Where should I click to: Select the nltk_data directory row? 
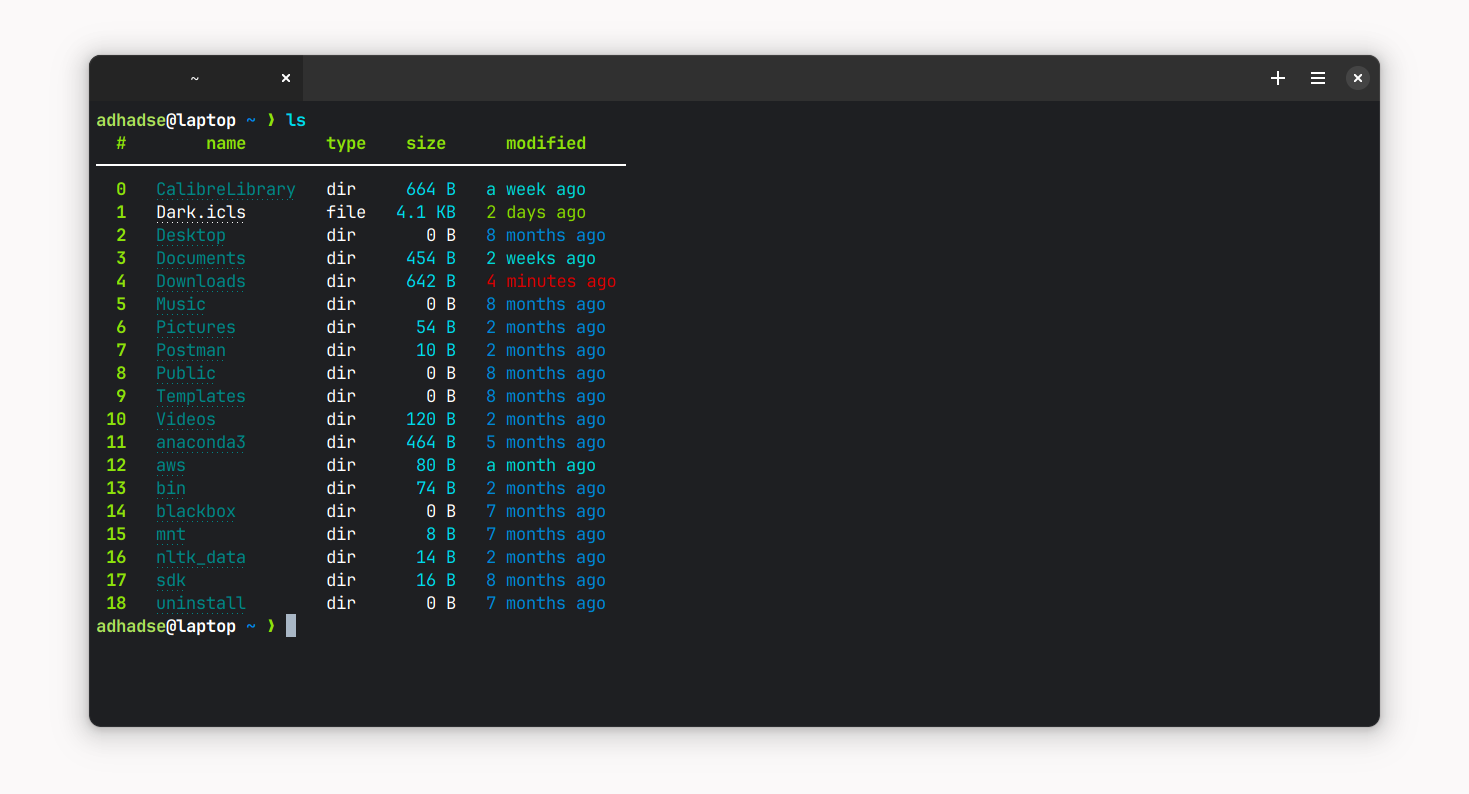[x=200, y=557]
